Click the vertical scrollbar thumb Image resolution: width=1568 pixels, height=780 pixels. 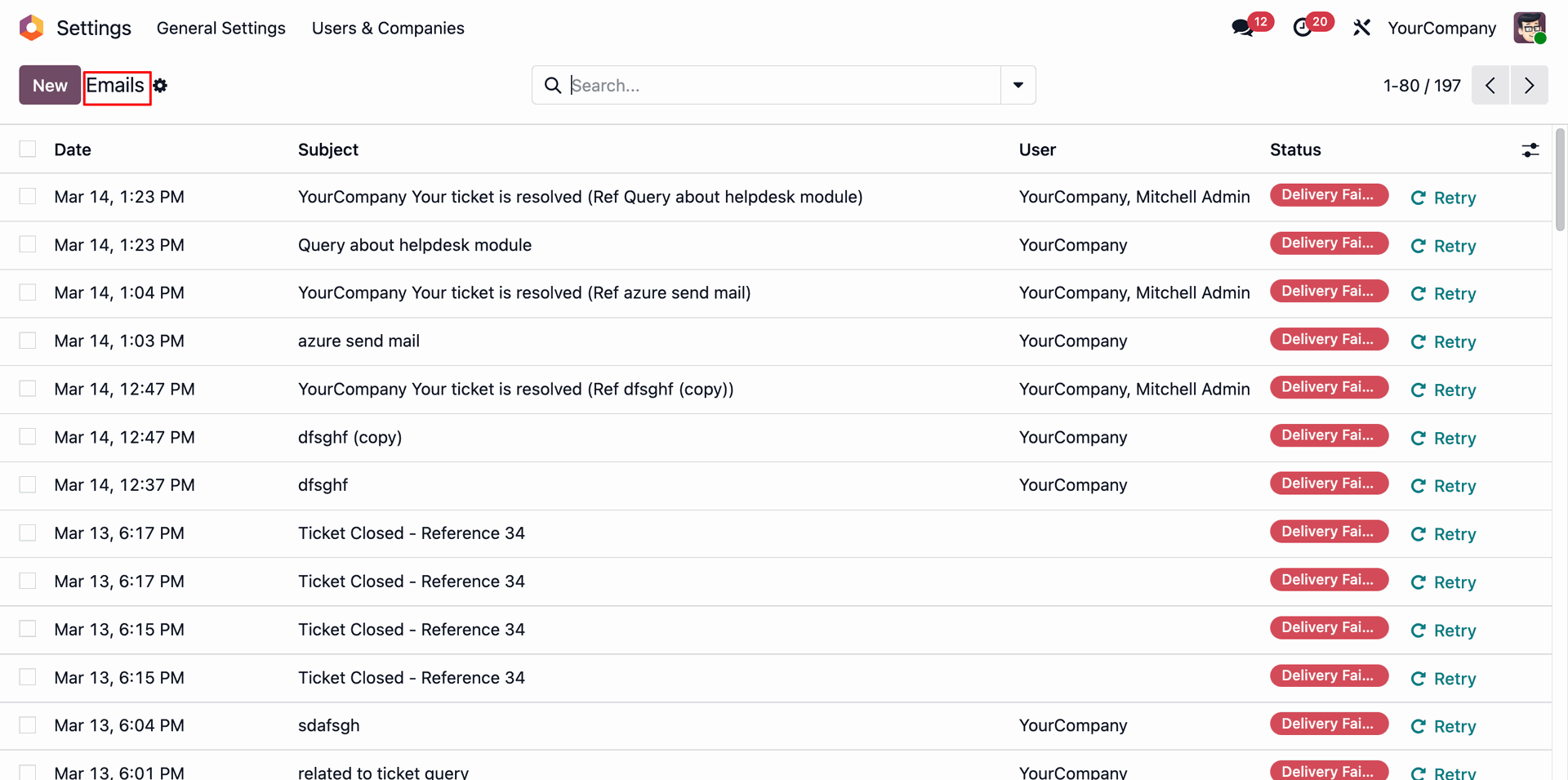click(1560, 180)
